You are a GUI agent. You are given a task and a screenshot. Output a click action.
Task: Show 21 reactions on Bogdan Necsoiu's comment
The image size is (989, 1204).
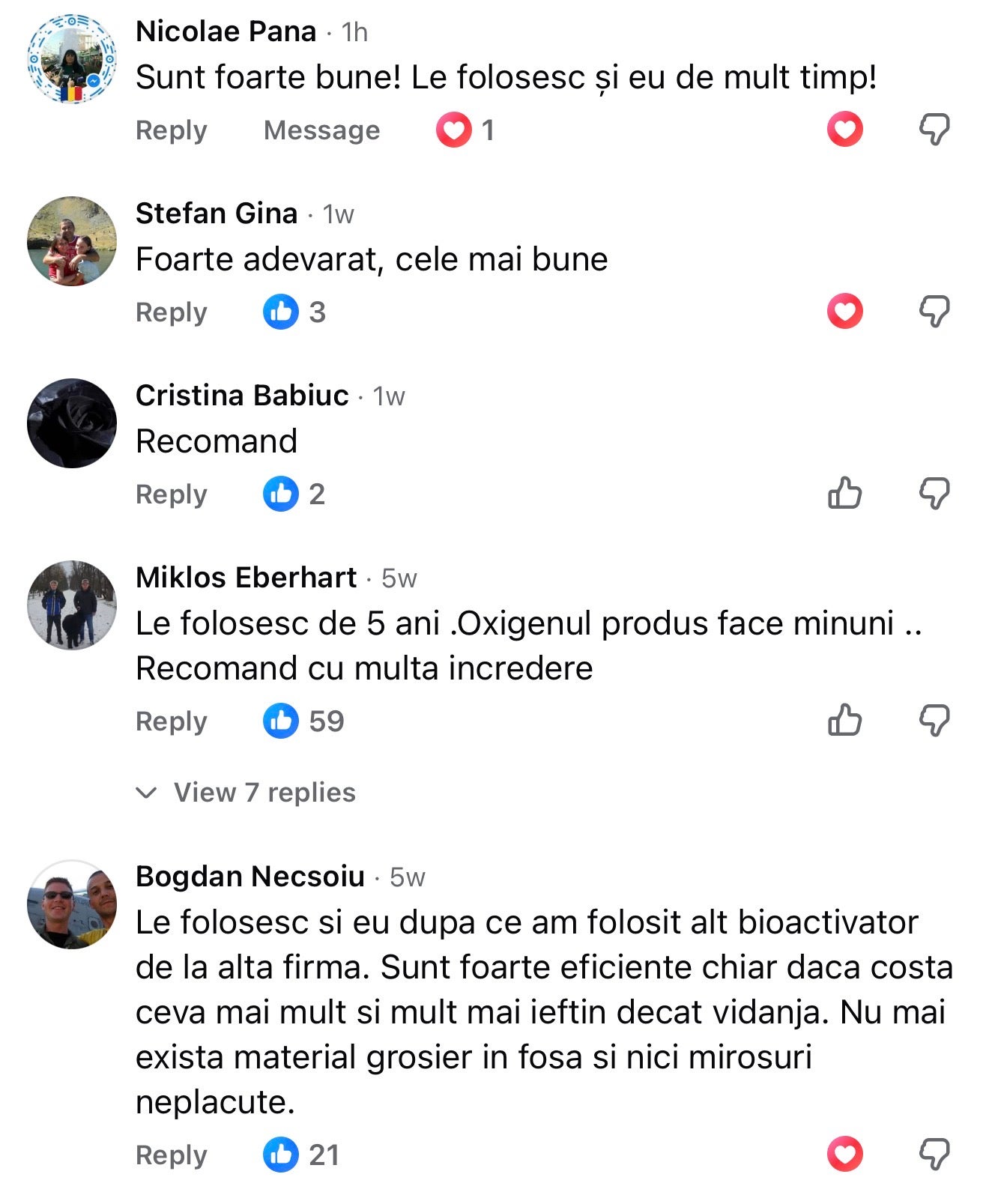coord(301,1155)
